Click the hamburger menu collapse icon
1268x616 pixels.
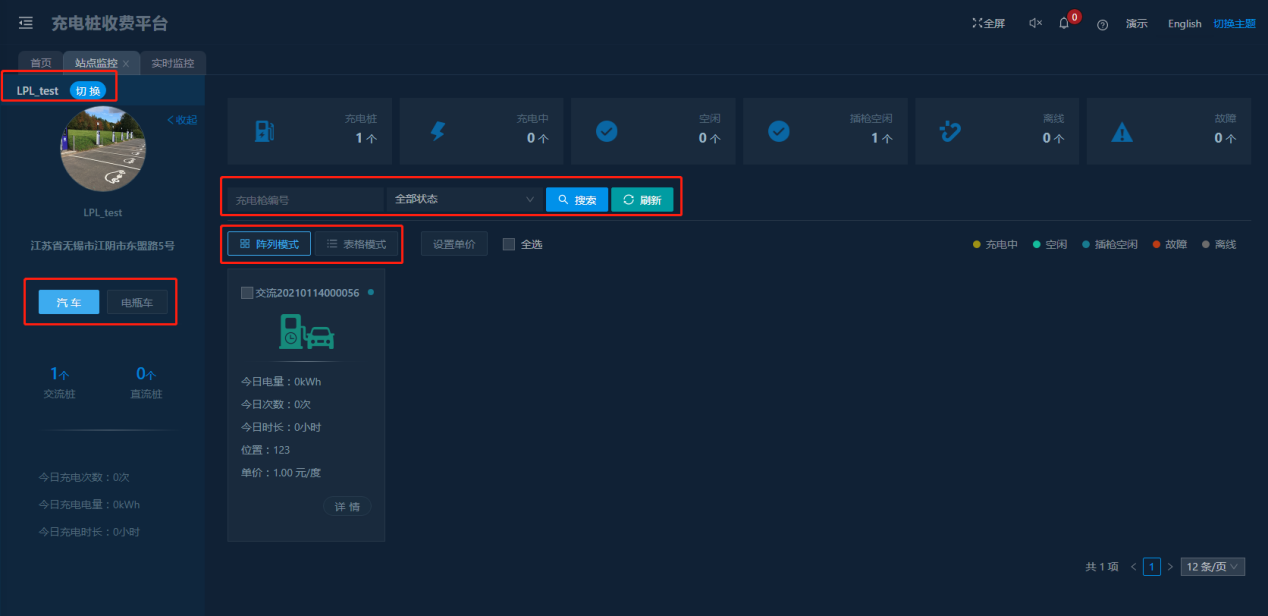point(26,23)
